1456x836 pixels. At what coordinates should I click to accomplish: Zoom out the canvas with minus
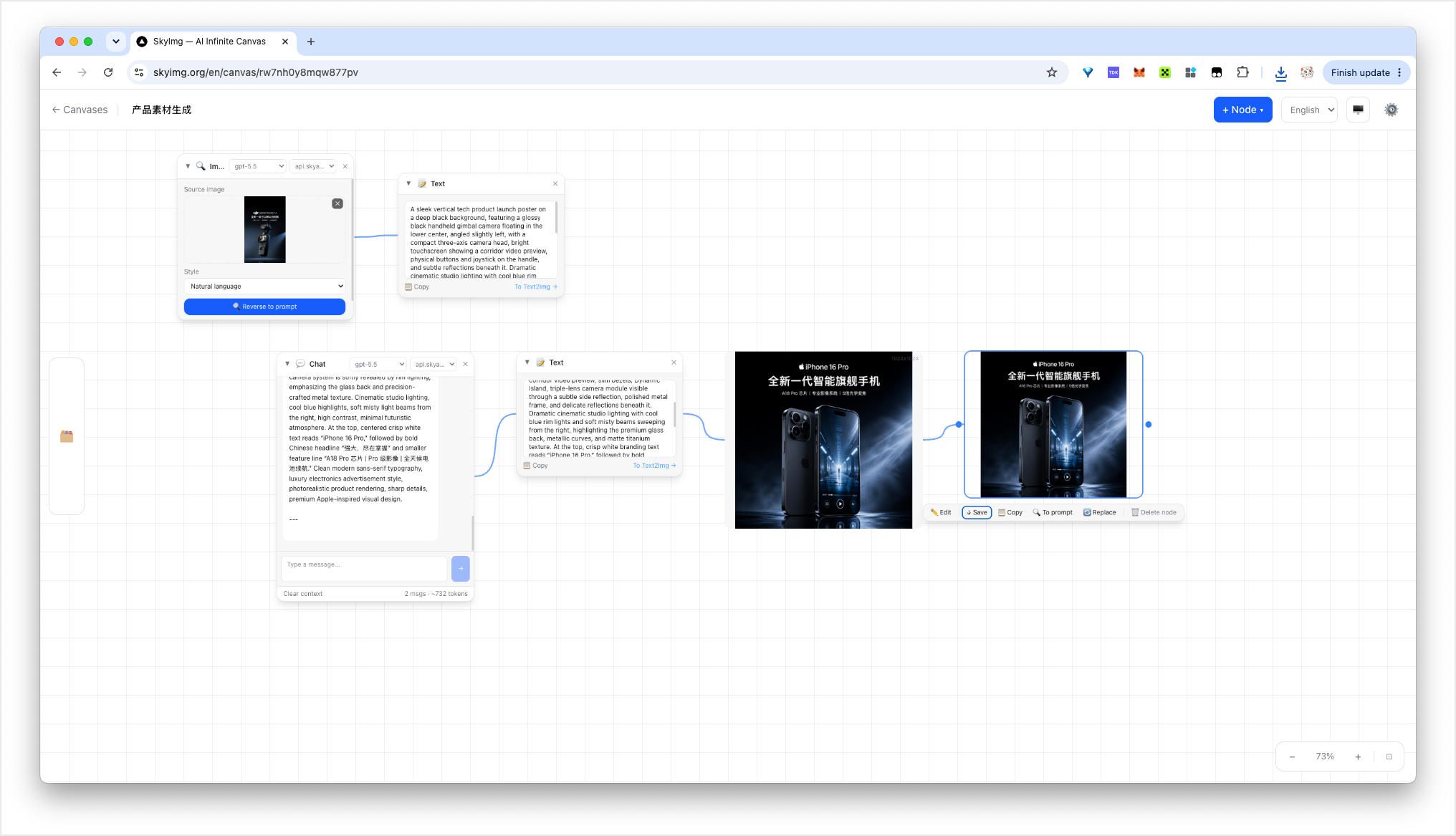[1292, 756]
